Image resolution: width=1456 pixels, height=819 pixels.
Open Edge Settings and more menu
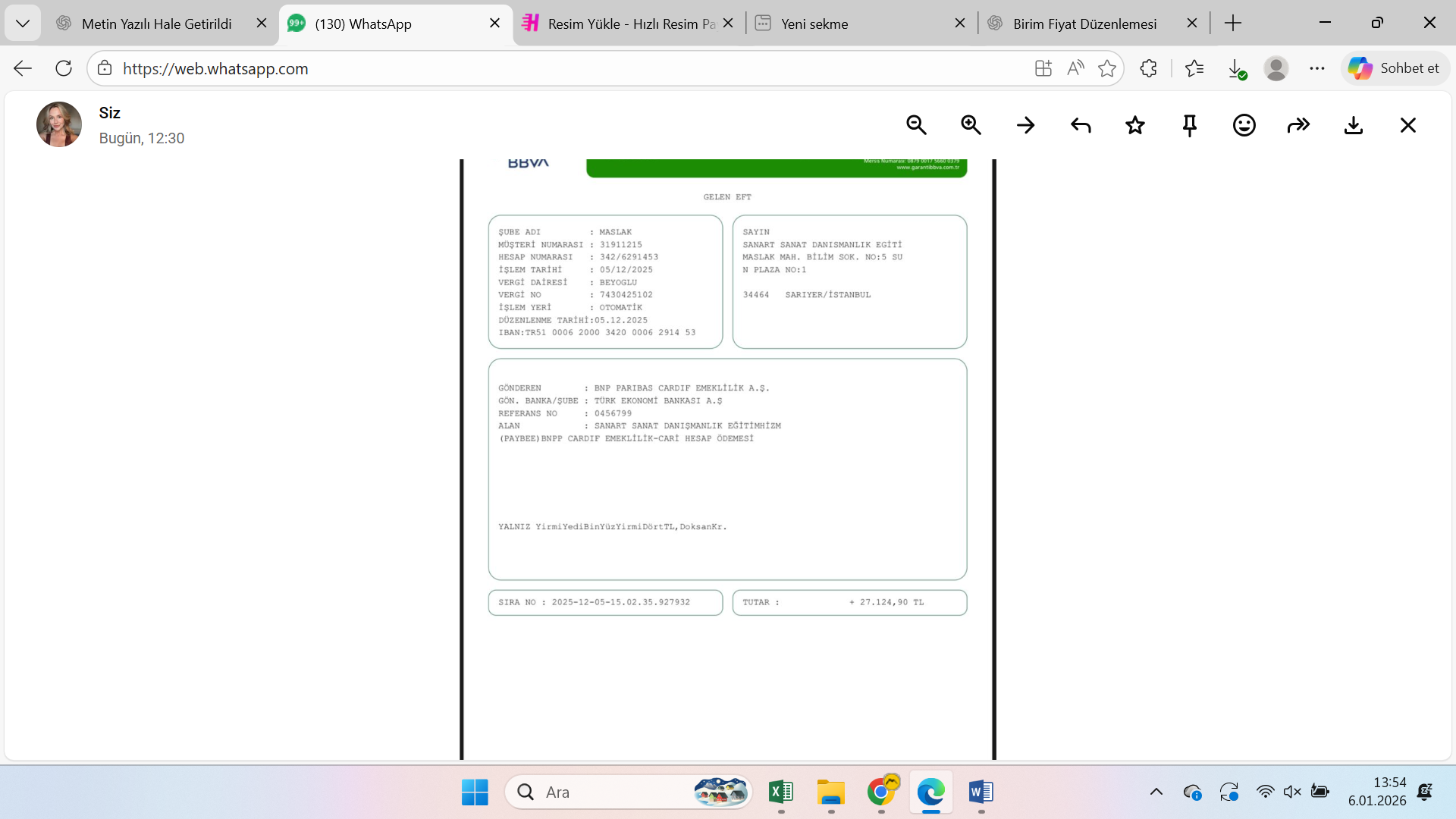coord(1317,68)
